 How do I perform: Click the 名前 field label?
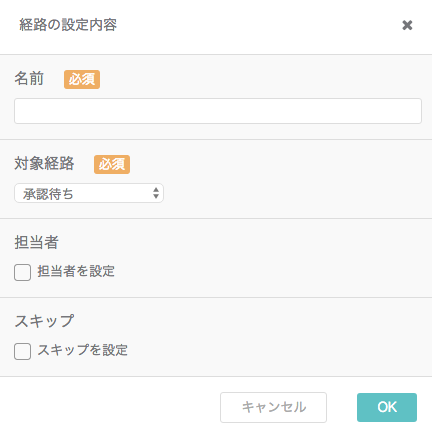(x=29, y=79)
